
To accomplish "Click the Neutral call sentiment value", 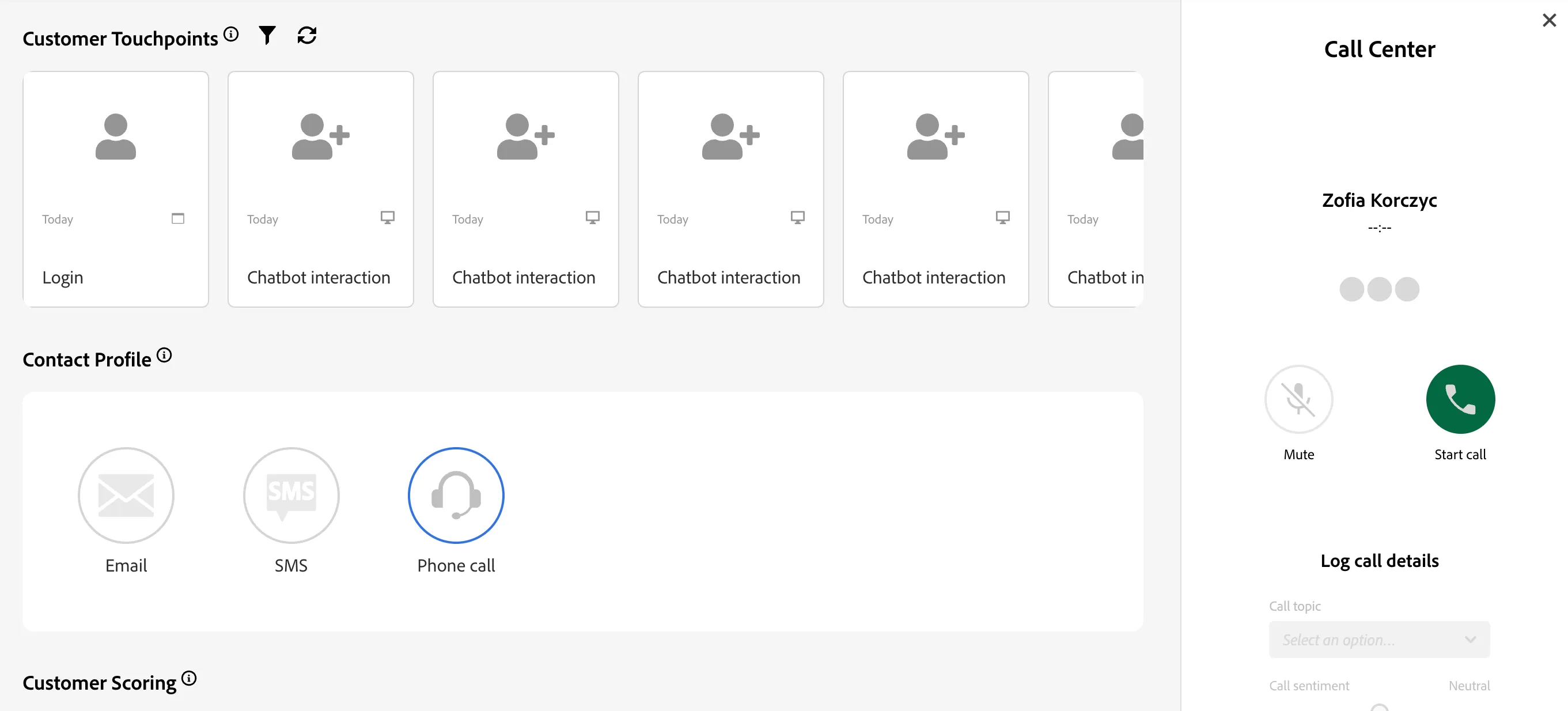I will [x=1469, y=686].
